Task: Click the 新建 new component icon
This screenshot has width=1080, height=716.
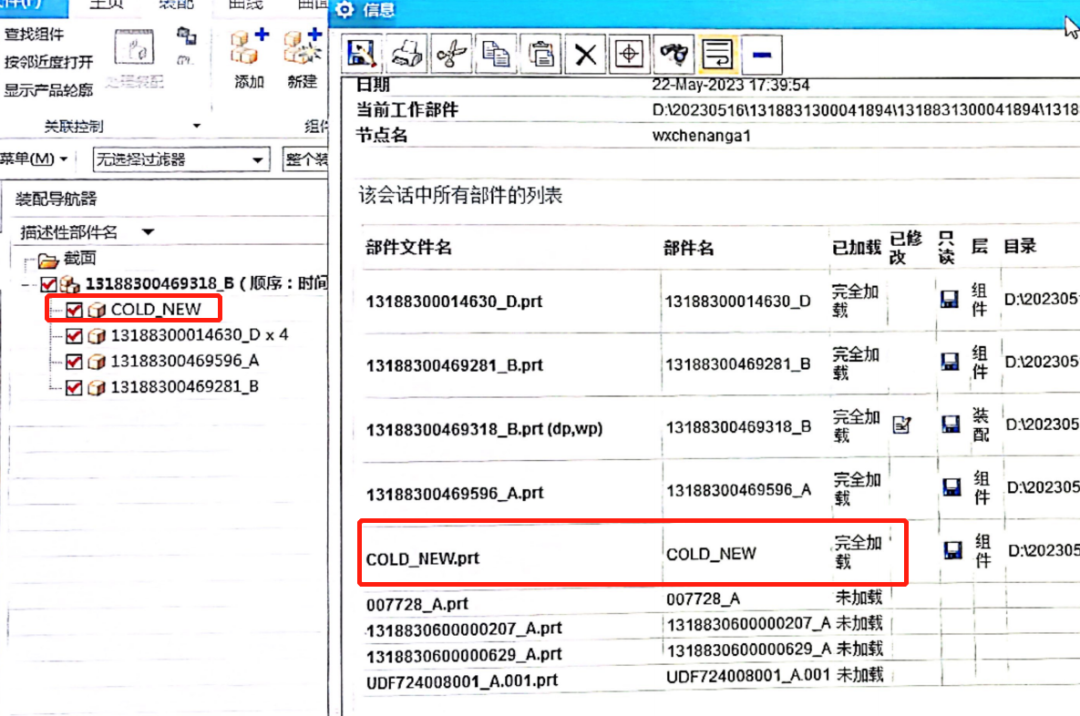Action: (x=303, y=47)
